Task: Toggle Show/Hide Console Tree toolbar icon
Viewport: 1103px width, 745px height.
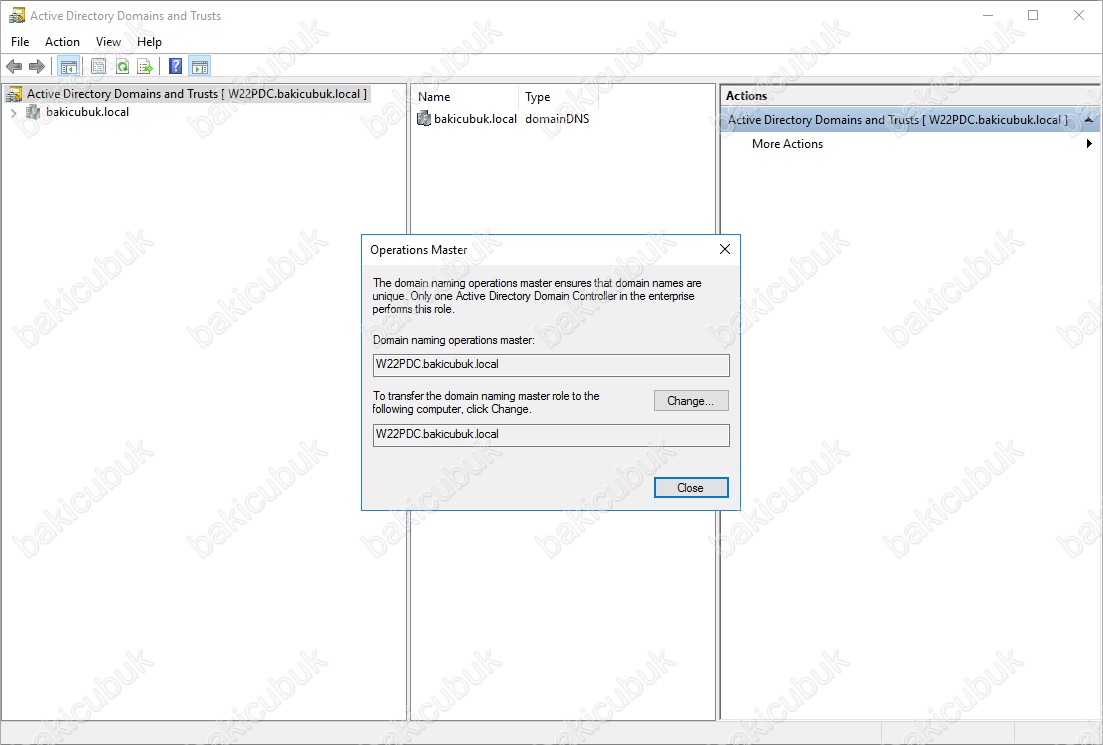Action: click(x=68, y=67)
